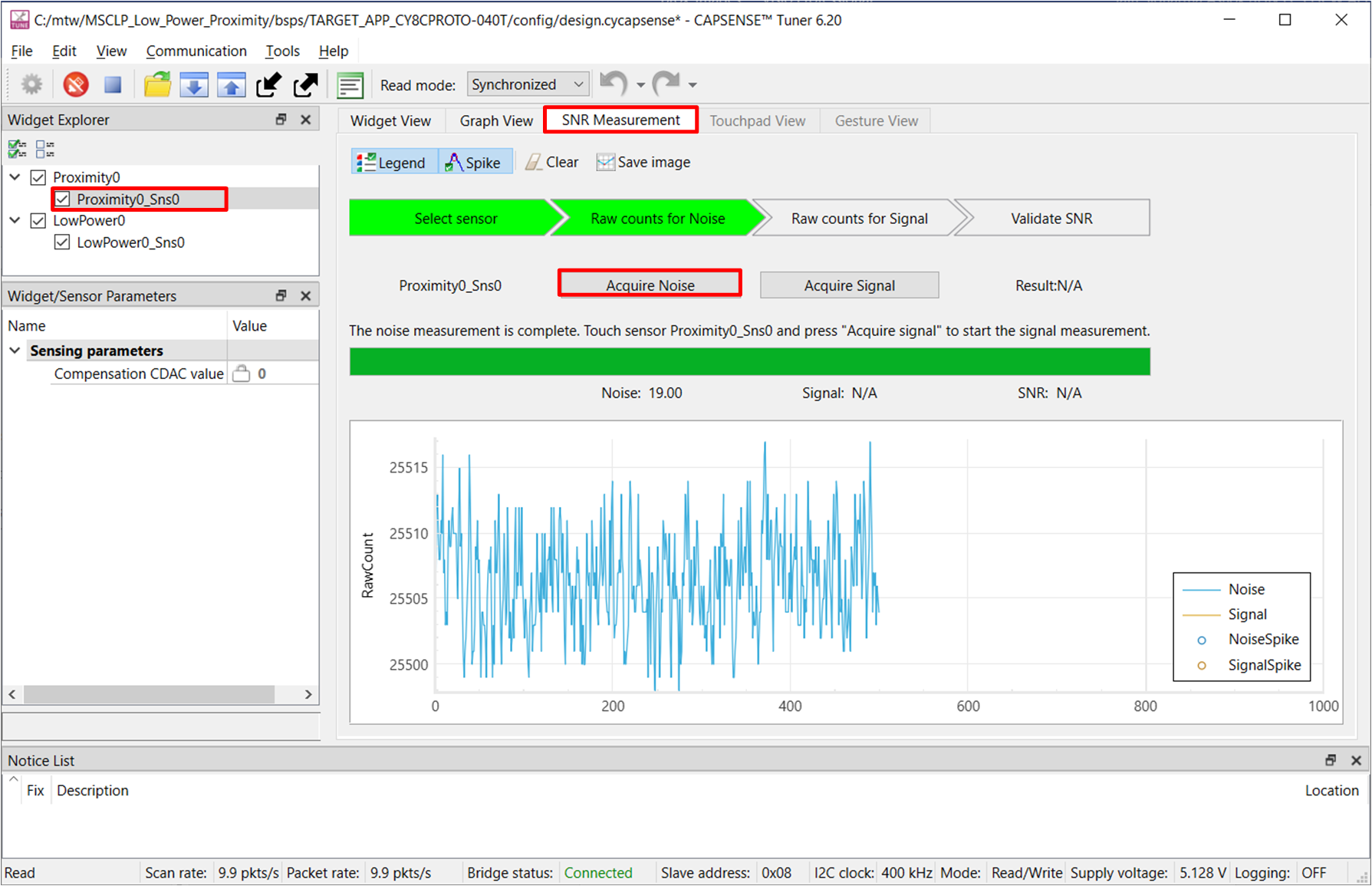Toggle the Legend button
Viewport: 1372px width, 886px height.
[394, 162]
